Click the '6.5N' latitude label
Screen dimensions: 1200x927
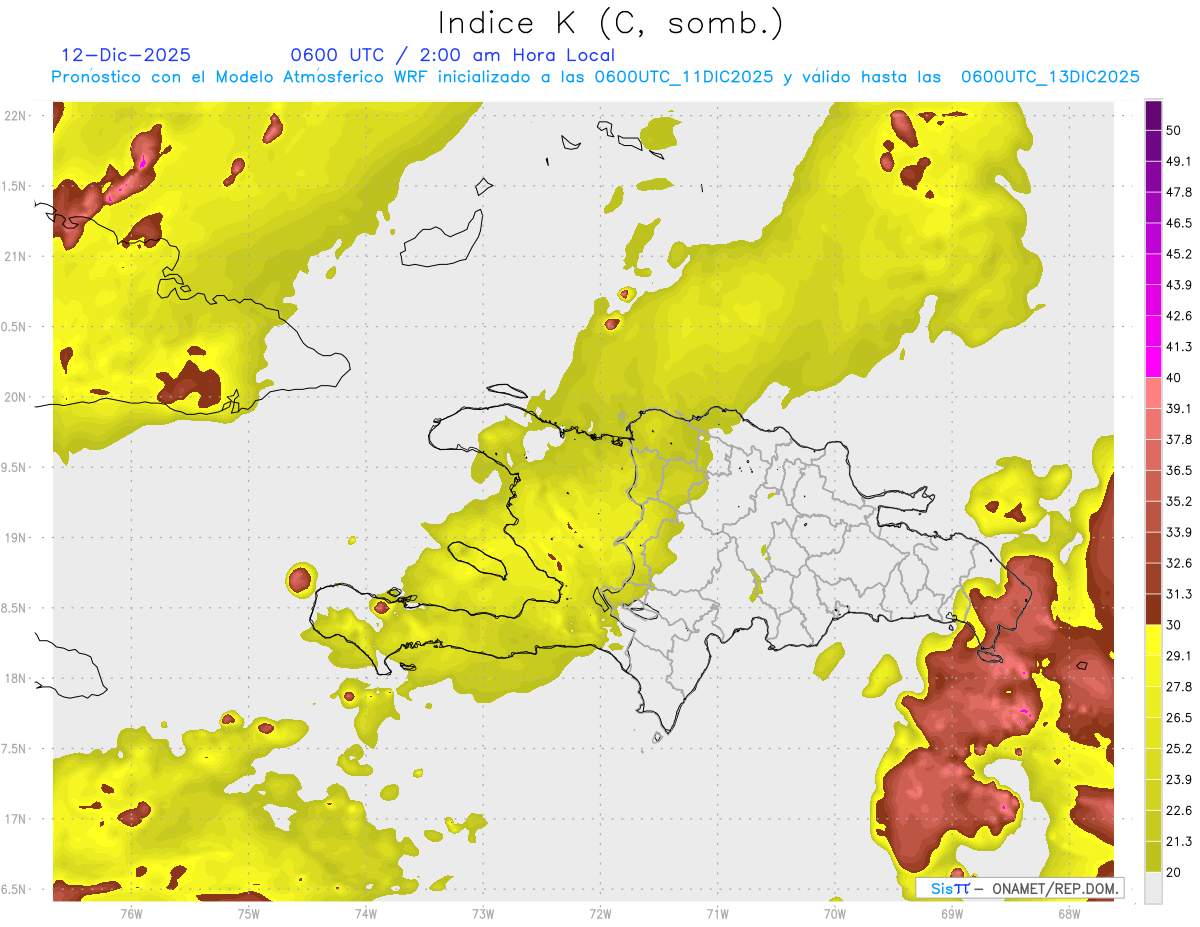pyautogui.click(x=15, y=889)
